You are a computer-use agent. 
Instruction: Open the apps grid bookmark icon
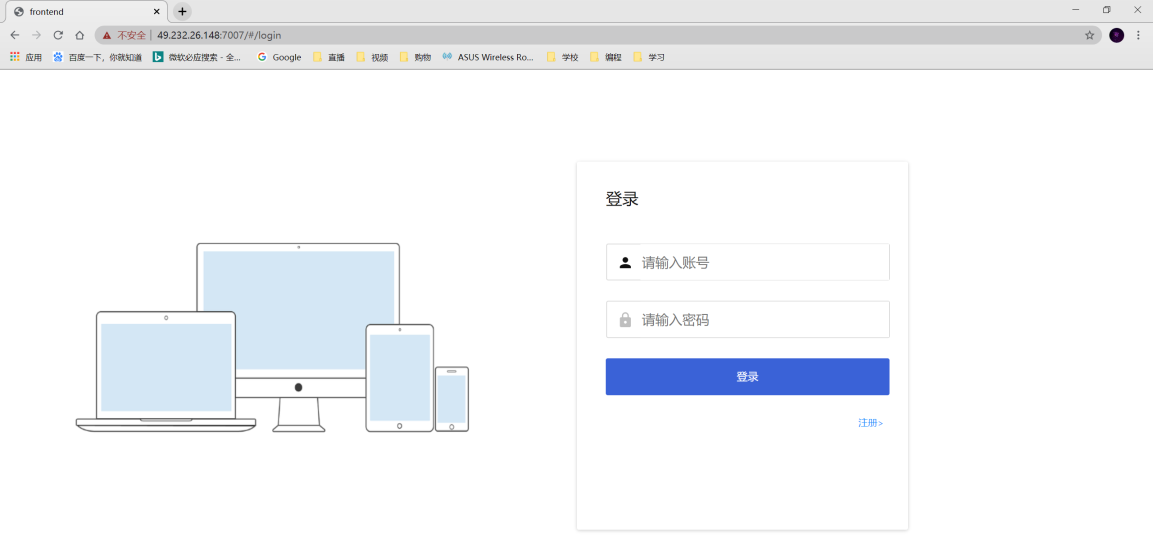tap(15, 57)
